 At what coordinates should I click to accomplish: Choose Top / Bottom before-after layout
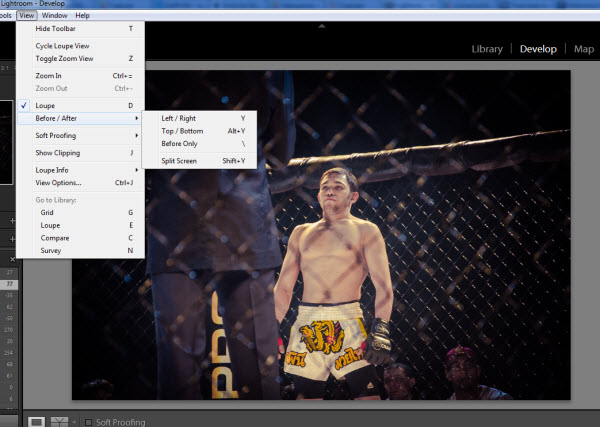(182, 130)
